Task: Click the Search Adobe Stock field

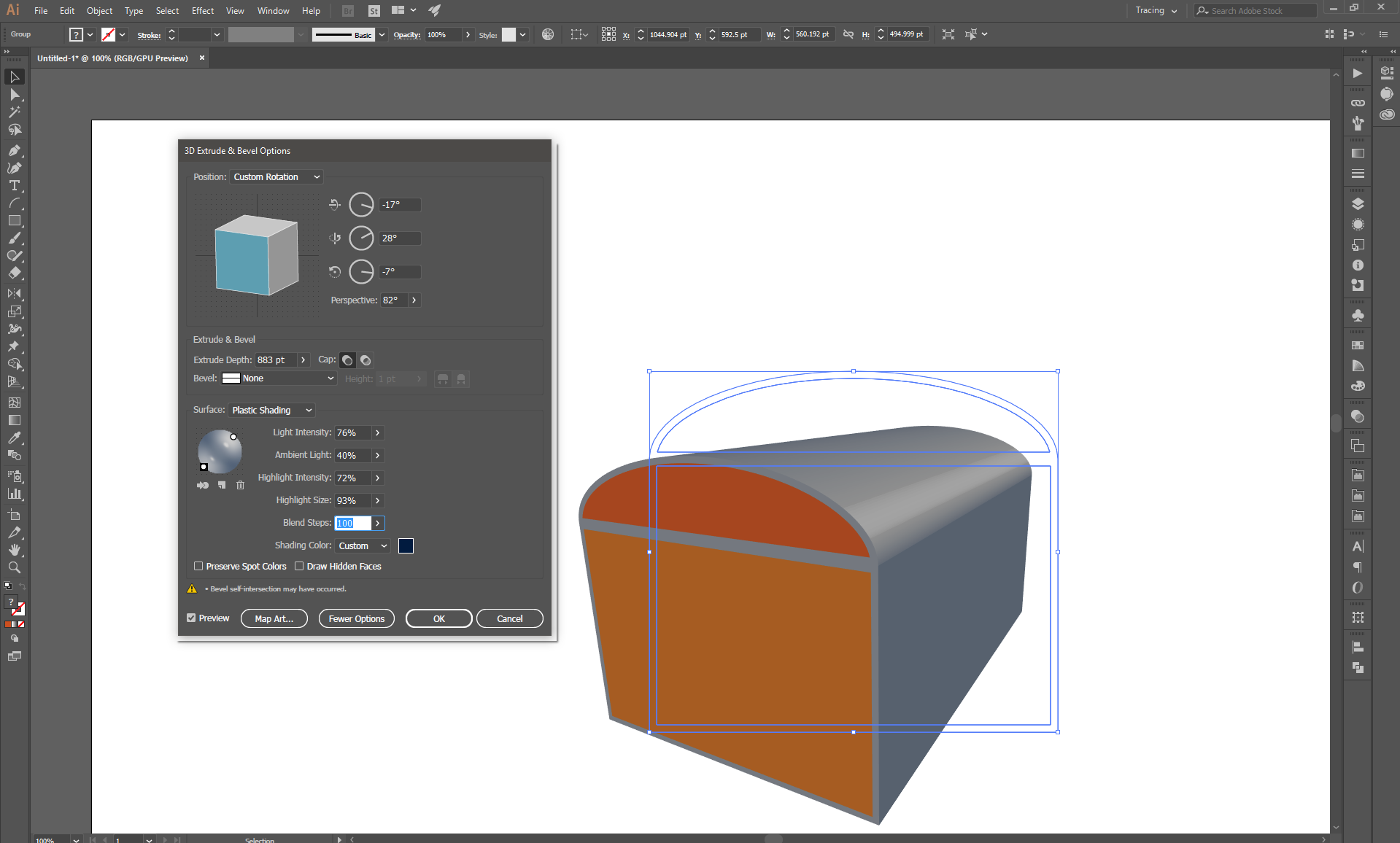Action: pos(1255,11)
